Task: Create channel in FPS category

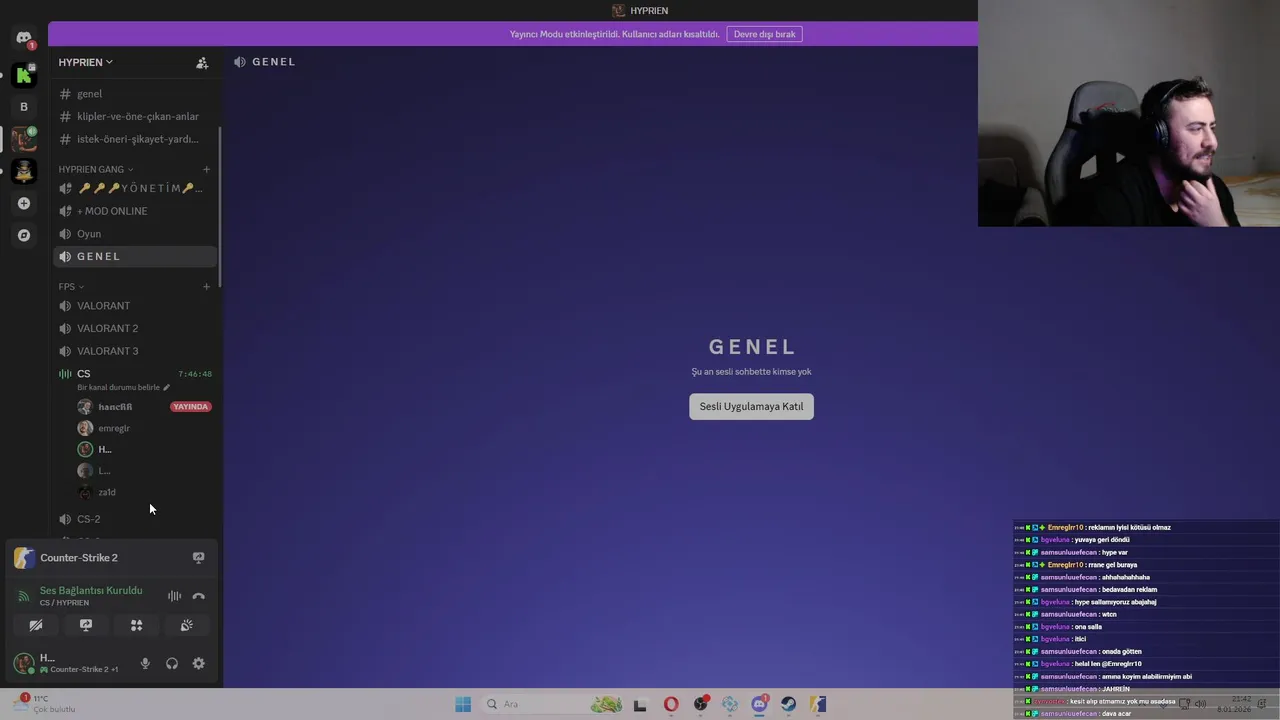Action: 206,287
